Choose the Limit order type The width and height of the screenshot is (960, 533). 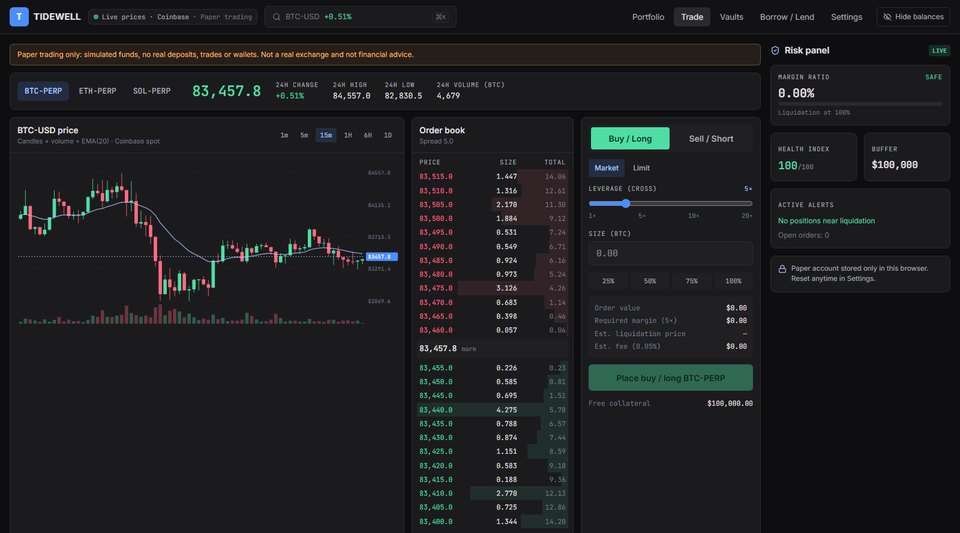pyautogui.click(x=641, y=168)
